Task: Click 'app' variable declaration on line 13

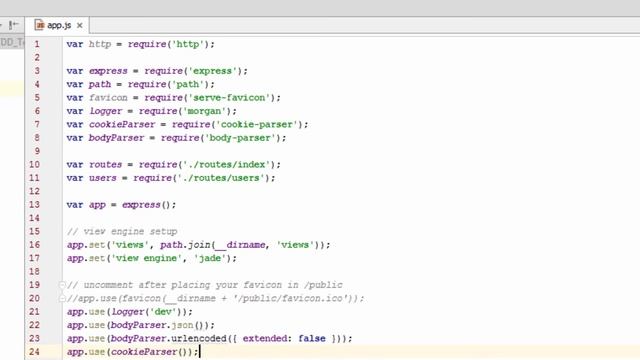Action: click(x=97, y=205)
